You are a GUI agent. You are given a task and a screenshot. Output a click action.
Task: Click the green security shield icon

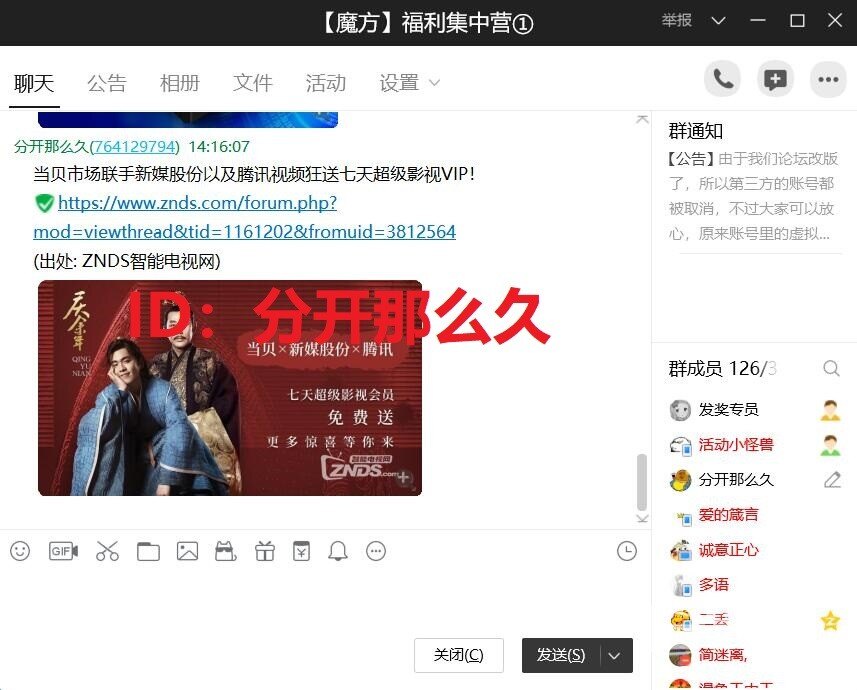pyautogui.click(x=44, y=203)
